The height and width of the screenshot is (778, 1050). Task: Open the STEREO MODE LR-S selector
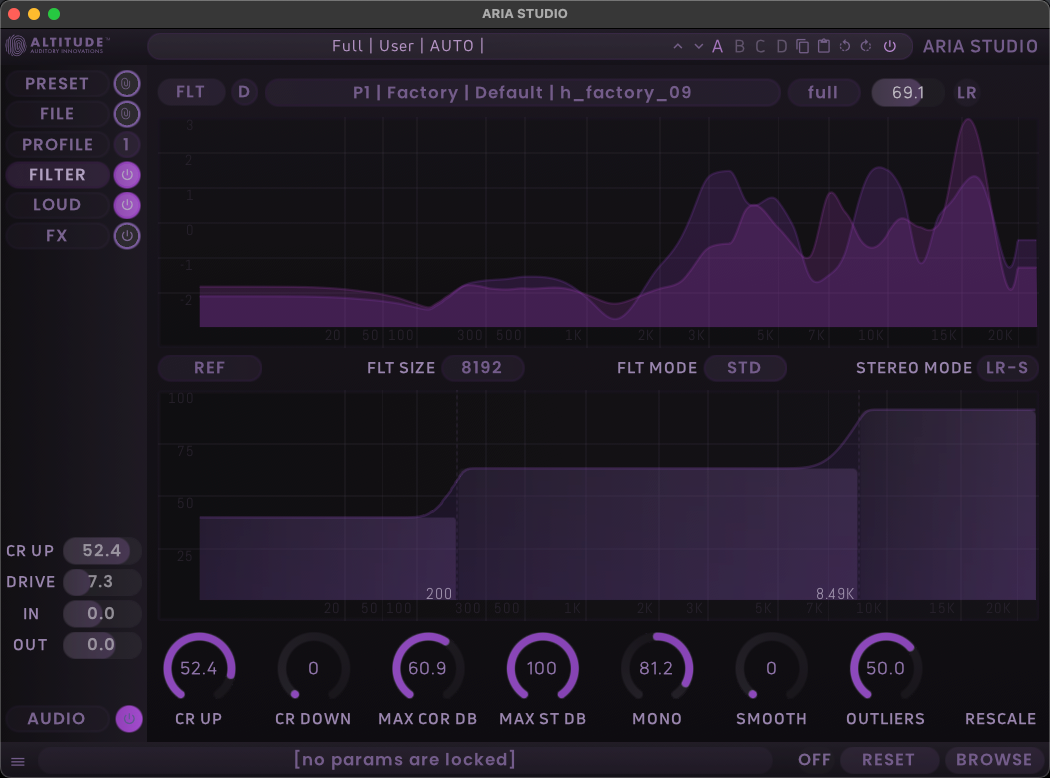1007,368
